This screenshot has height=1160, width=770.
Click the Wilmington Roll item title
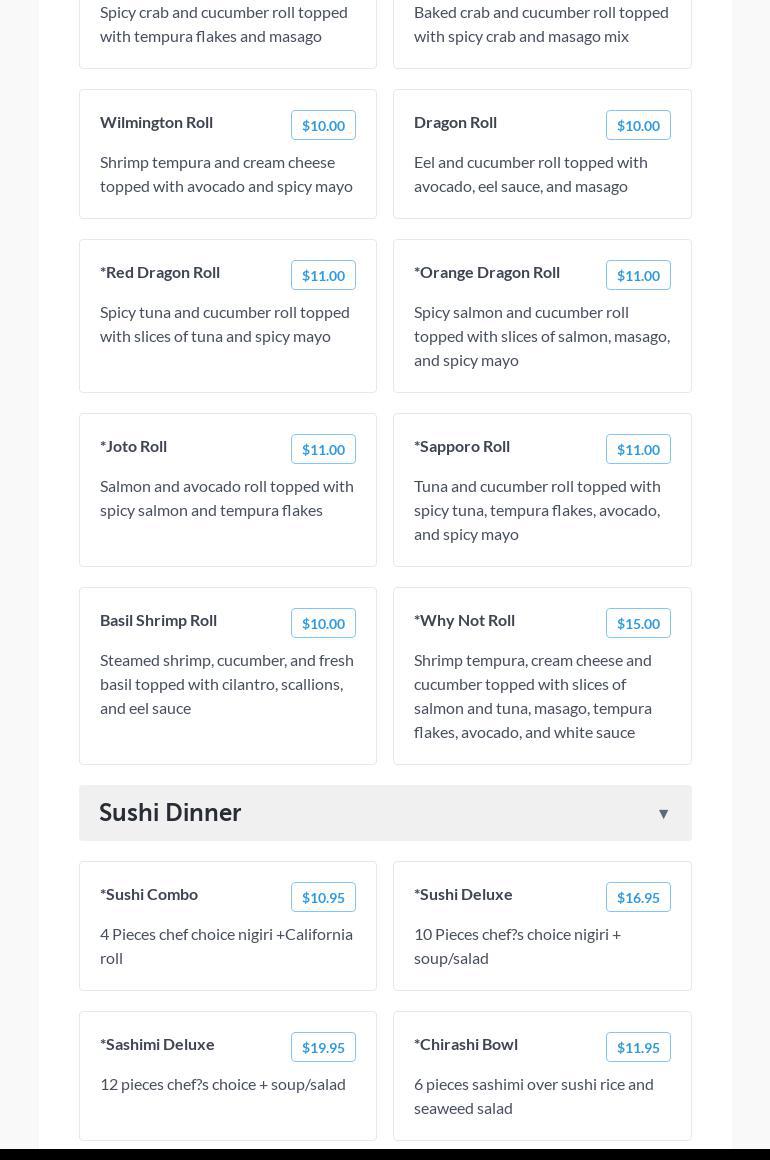pos(156,122)
